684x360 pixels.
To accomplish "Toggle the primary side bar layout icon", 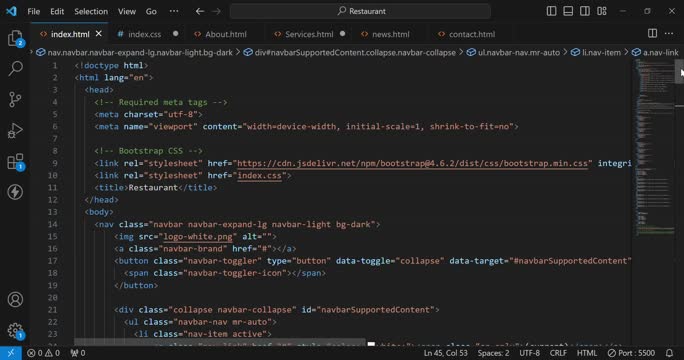I will pos(551,11).
